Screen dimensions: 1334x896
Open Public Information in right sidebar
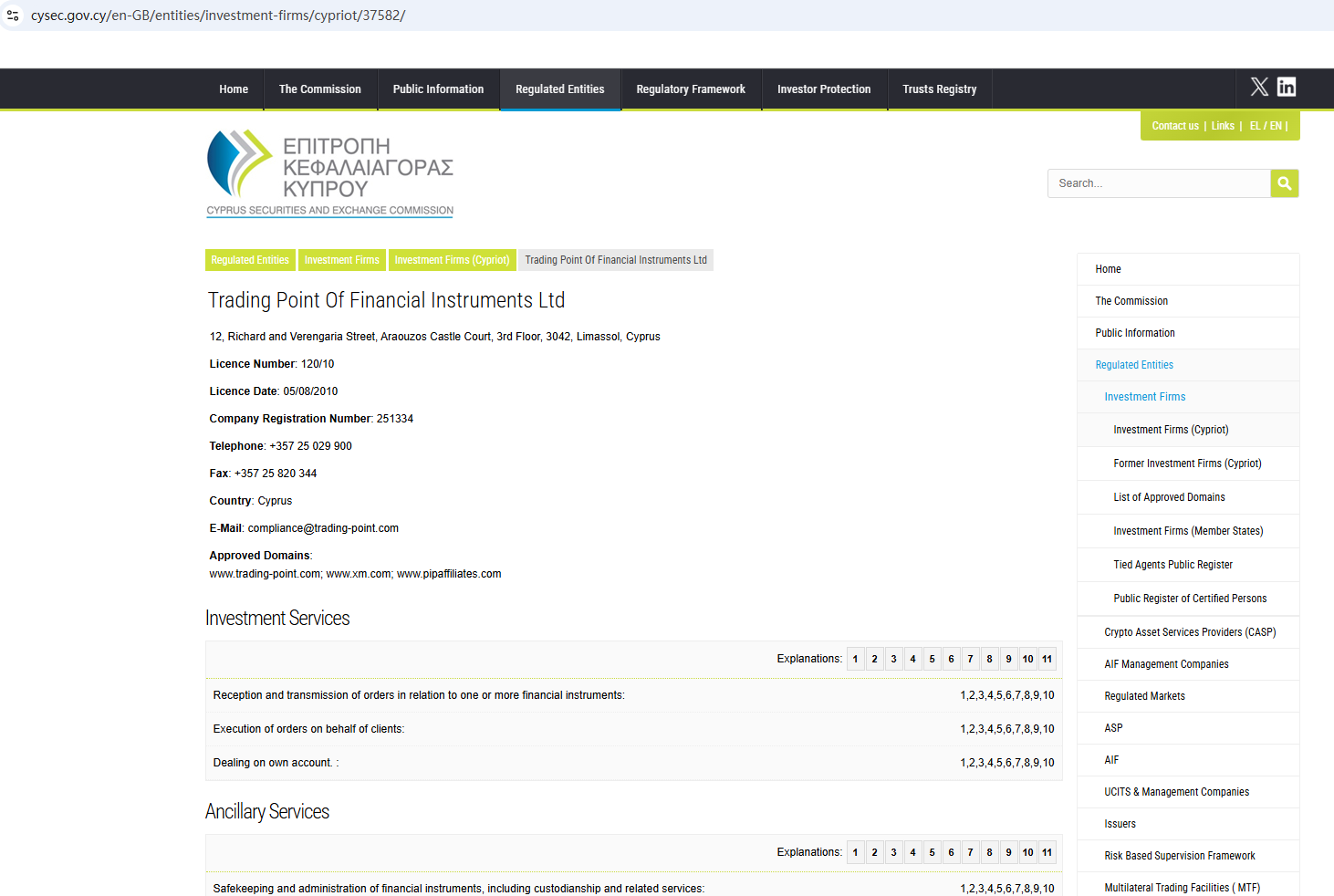(x=1188, y=333)
